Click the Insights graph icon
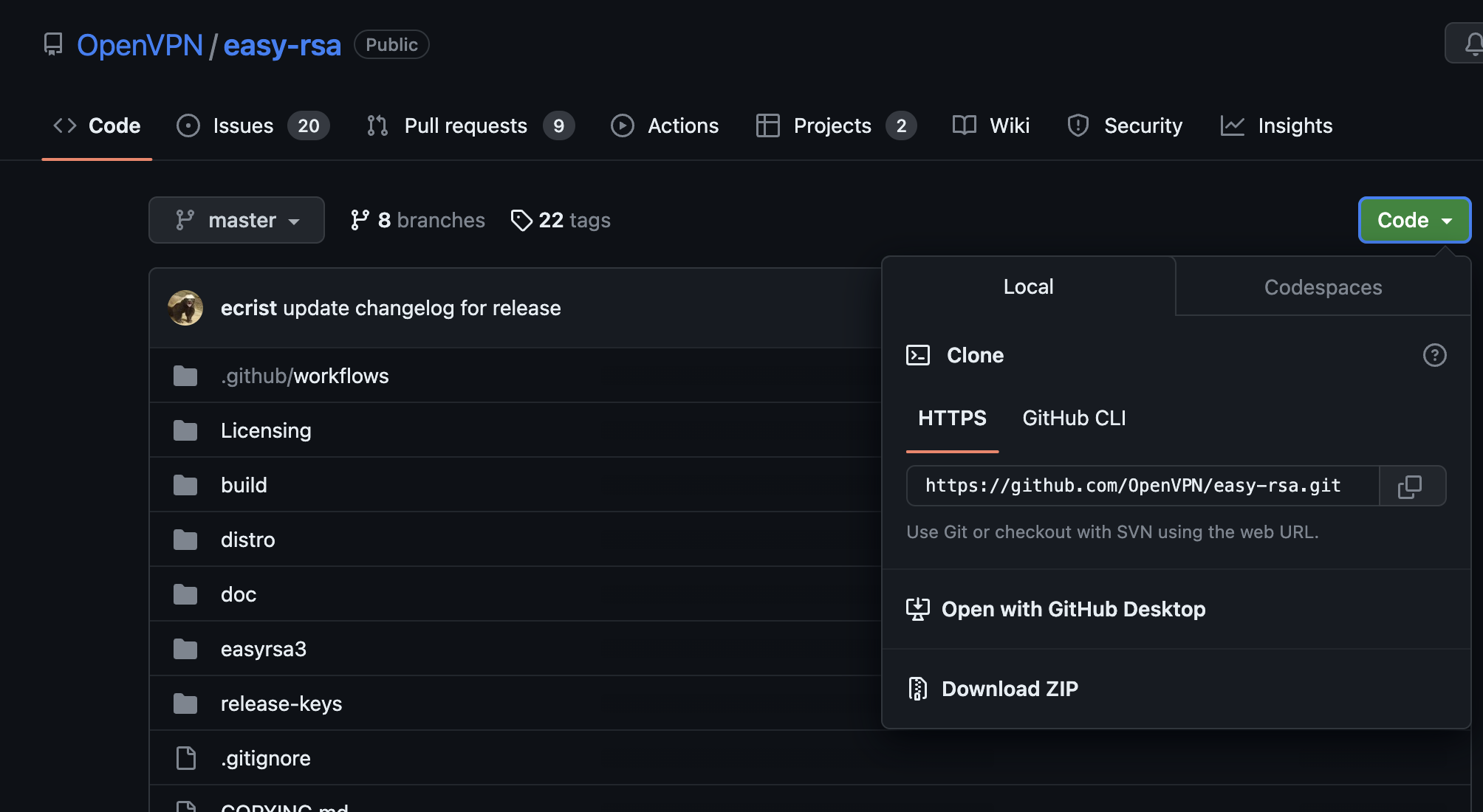This screenshot has height=812, width=1483. (x=1232, y=125)
